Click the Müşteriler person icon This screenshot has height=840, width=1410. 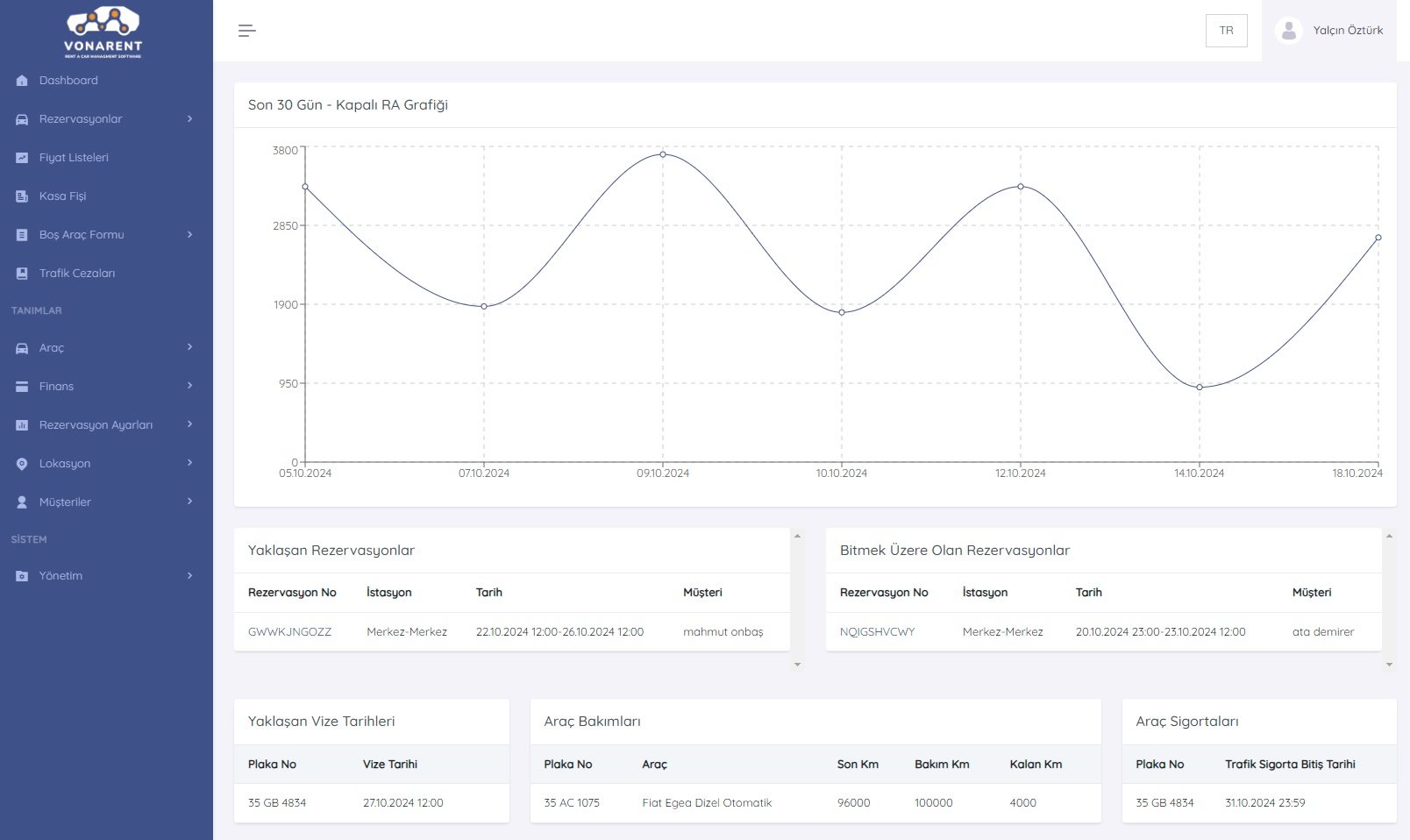tap(22, 502)
